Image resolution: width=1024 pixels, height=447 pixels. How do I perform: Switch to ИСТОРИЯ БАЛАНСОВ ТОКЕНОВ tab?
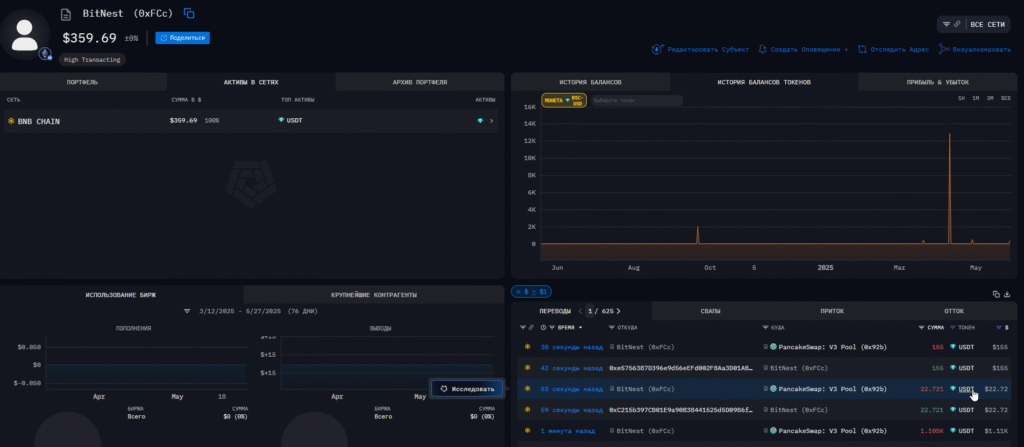(x=764, y=82)
